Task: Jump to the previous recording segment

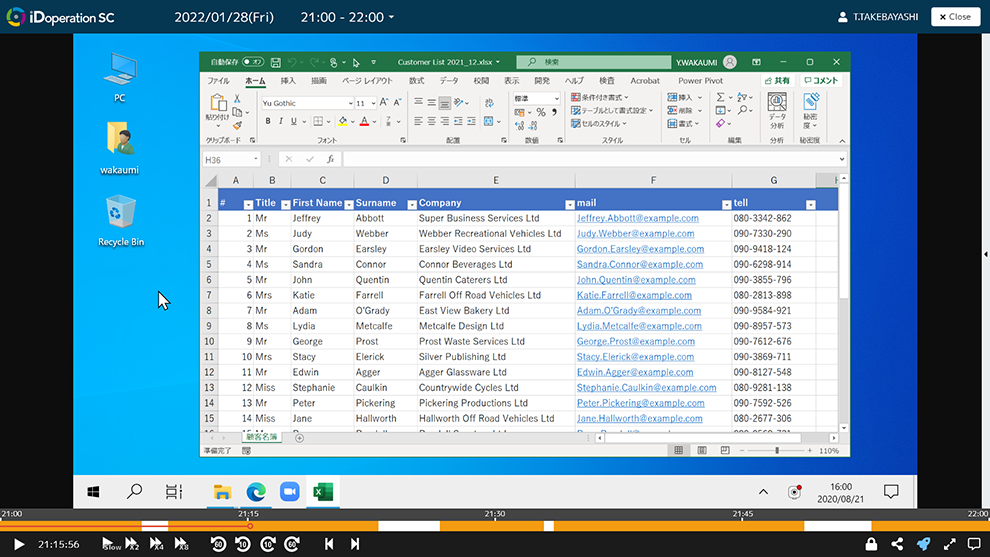Action: pos(329,544)
